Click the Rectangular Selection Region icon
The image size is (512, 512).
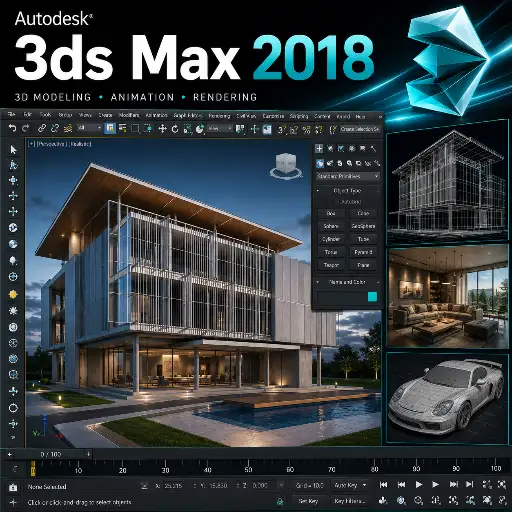[x=135, y=129]
